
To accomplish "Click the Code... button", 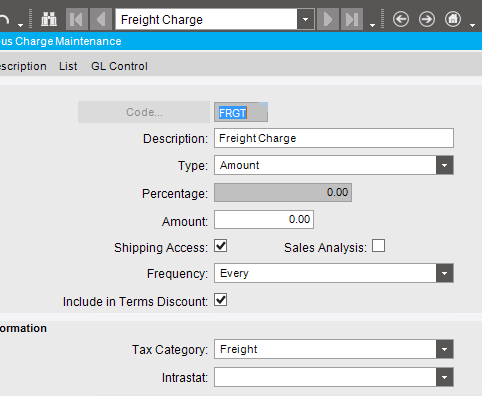I will (144, 112).
